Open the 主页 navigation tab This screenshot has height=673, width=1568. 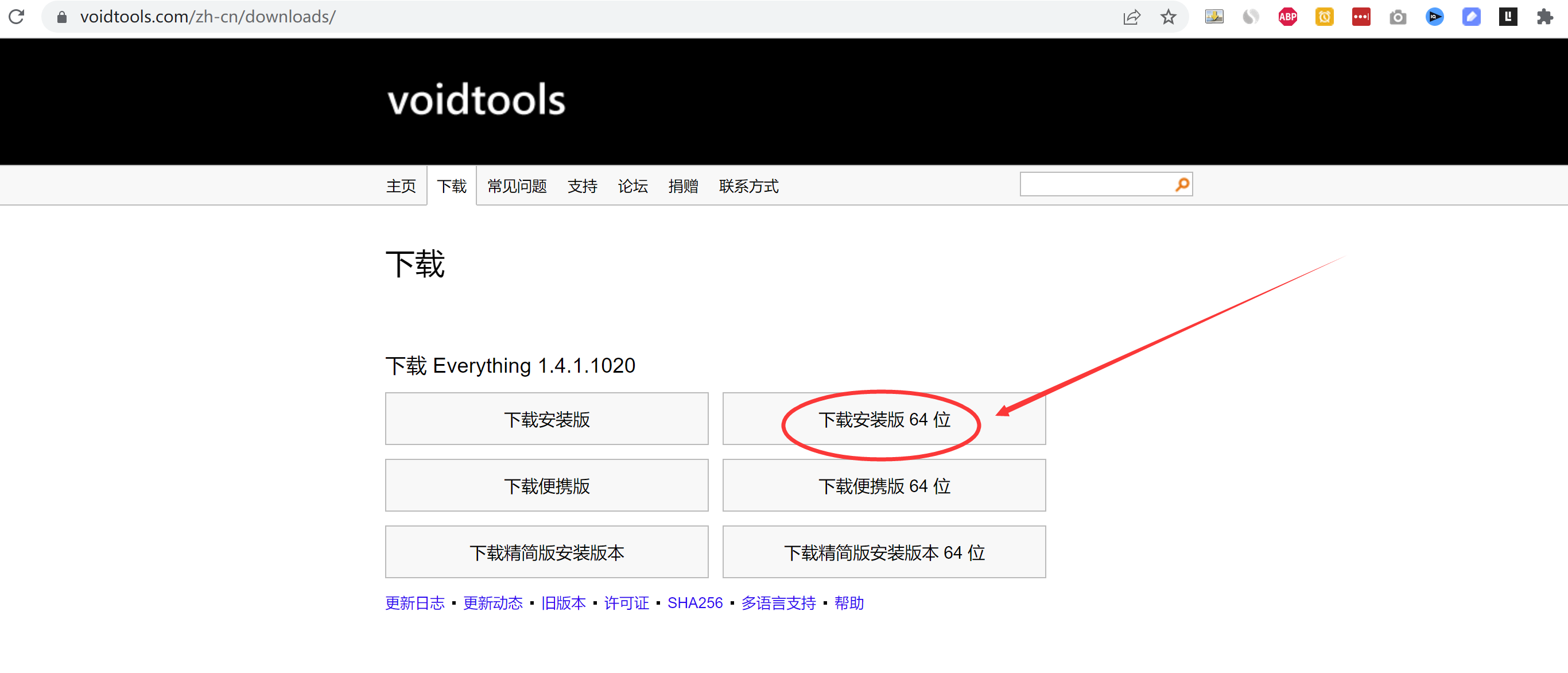[401, 185]
